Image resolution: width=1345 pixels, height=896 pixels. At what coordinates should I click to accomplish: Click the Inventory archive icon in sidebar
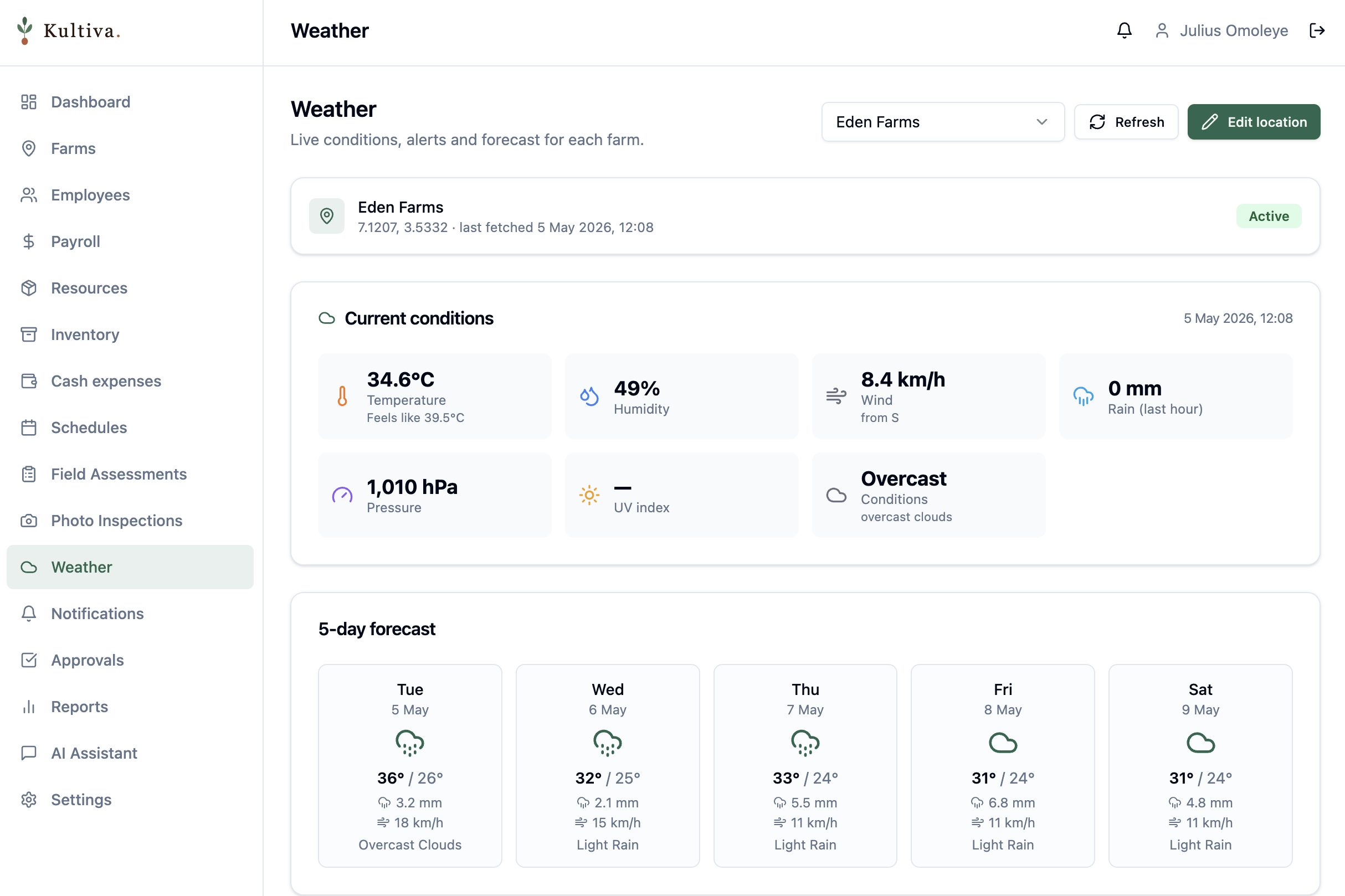[29, 334]
